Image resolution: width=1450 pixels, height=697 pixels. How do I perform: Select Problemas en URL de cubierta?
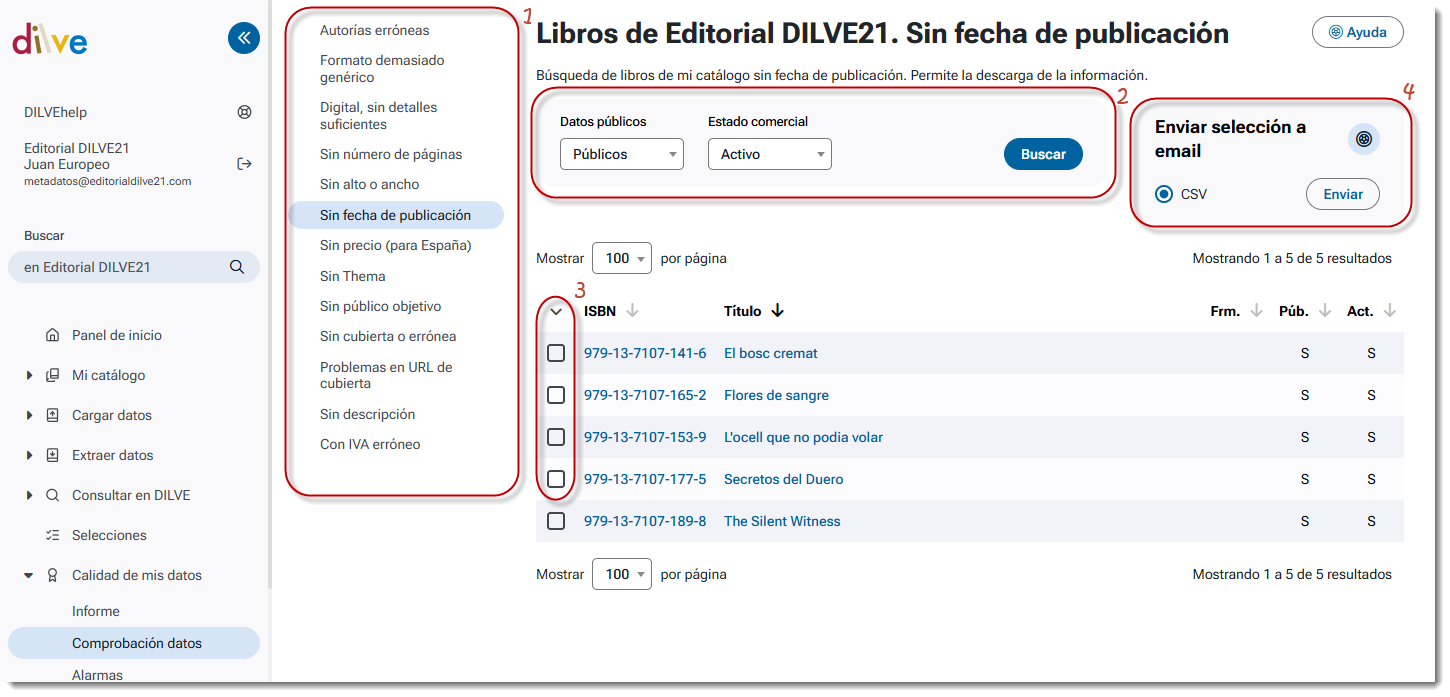click(386, 375)
